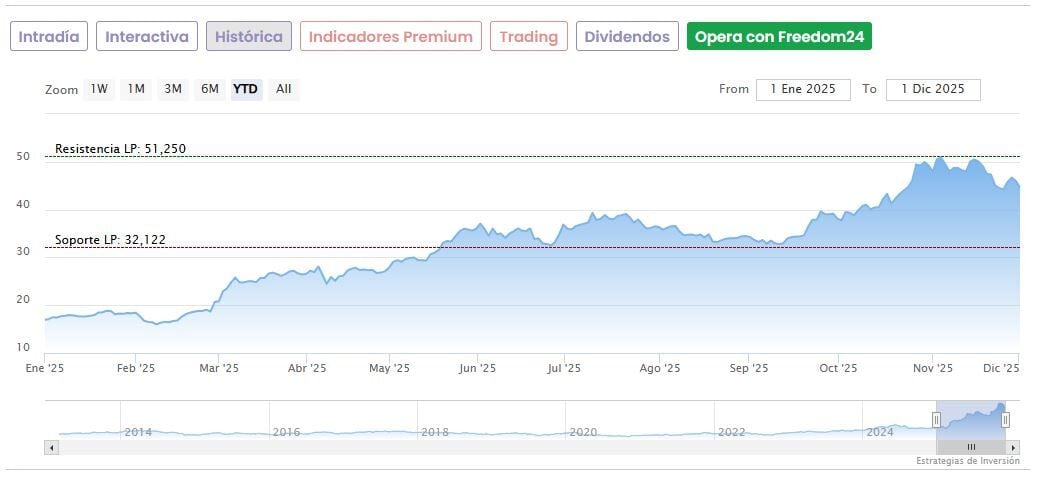The width and height of the screenshot is (1037, 478).
Task: Switch zoom to 6M
Action: [x=209, y=89]
